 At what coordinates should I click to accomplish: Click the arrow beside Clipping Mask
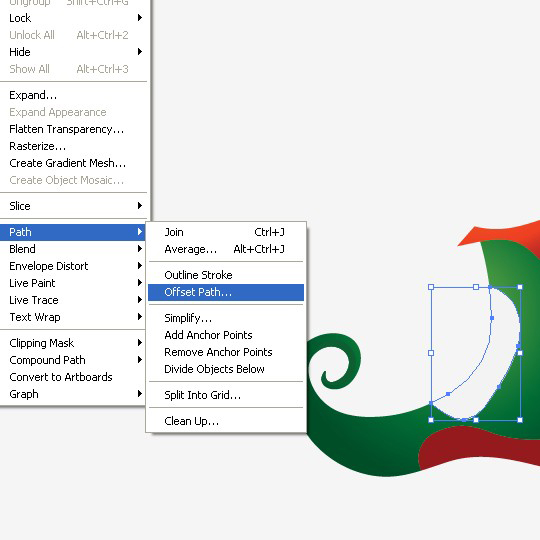tap(140, 343)
